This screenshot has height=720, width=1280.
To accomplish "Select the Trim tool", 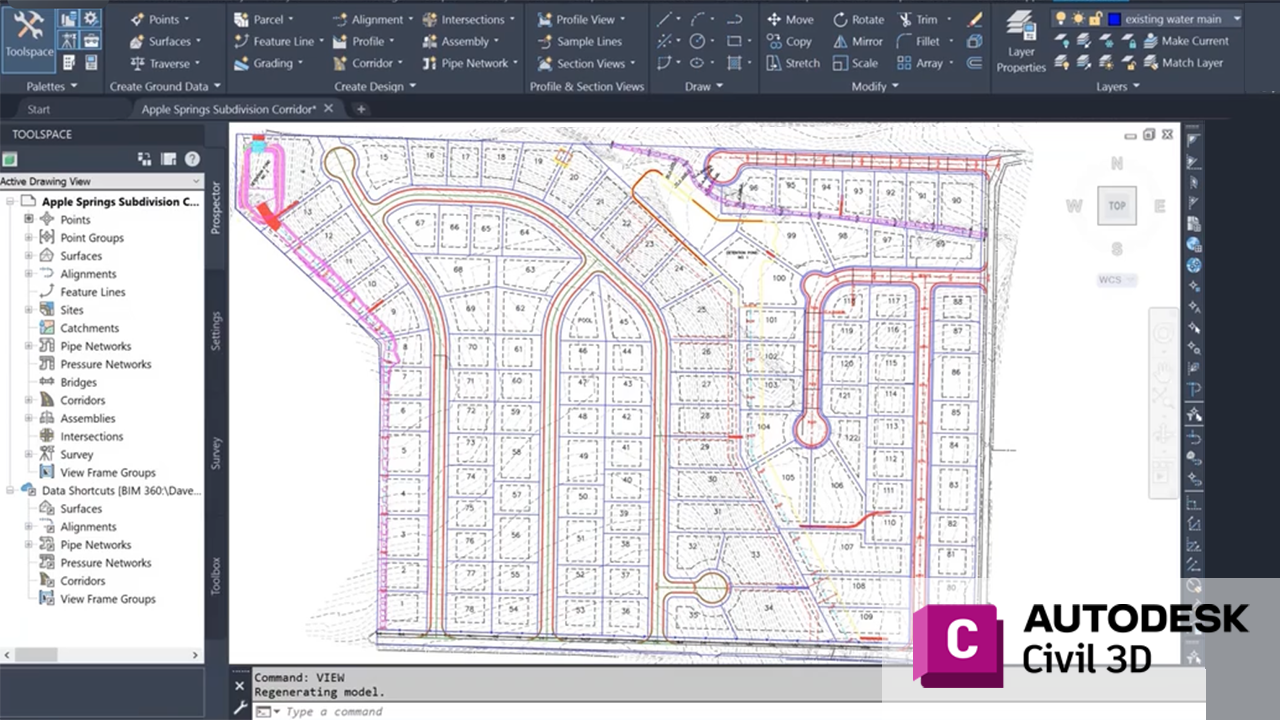I will coord(917,19).
